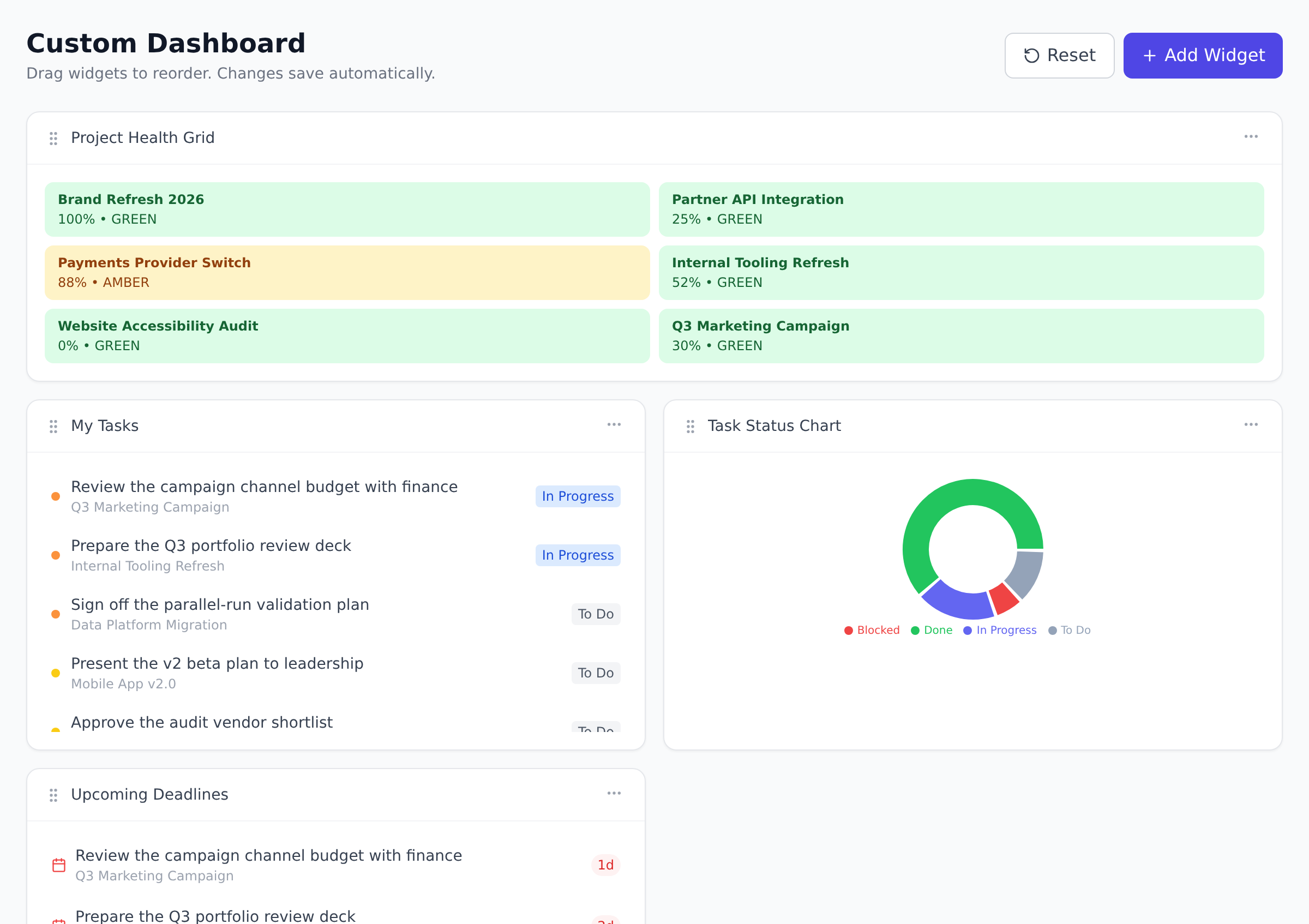Click the red Blocked segment of donut chart
The image size is (1309, 924).
pyautogui.click(x=1005, y=598)
